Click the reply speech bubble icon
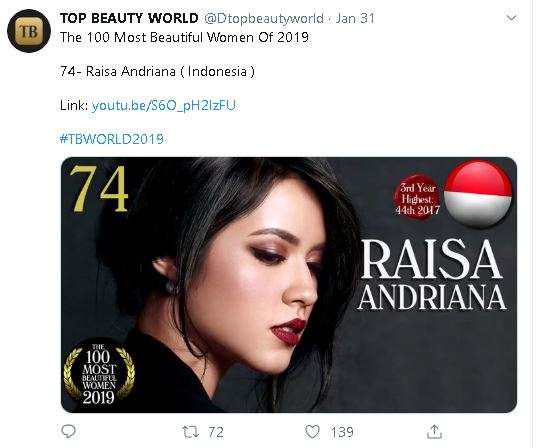Image resolution: width=536 pixels, height=448 pixels. point(68,432)
